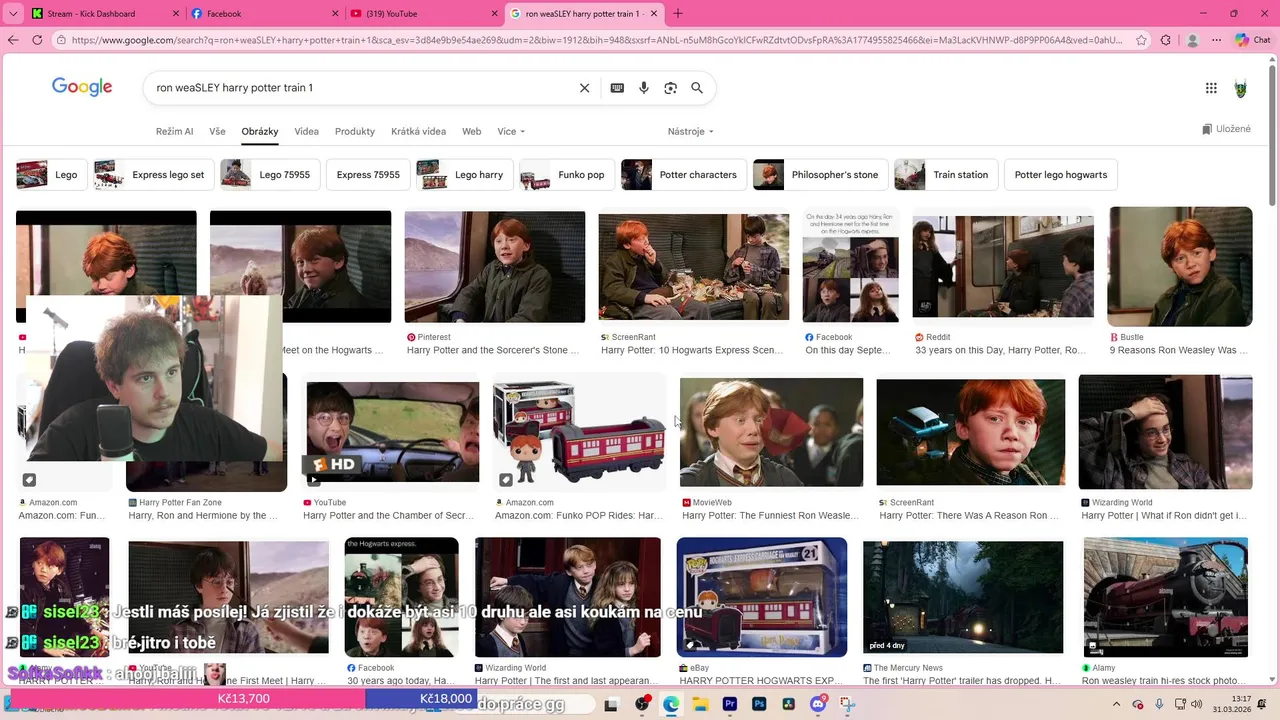Open Reddit 33 years on this Day link
The height and width of the screenshot is (720, 1280).
coord(1000,351)
